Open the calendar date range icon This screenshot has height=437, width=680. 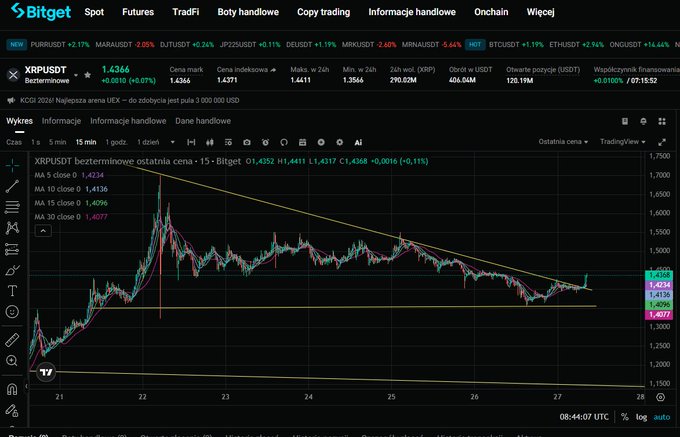pyautogui.click(x=303, y=142)
